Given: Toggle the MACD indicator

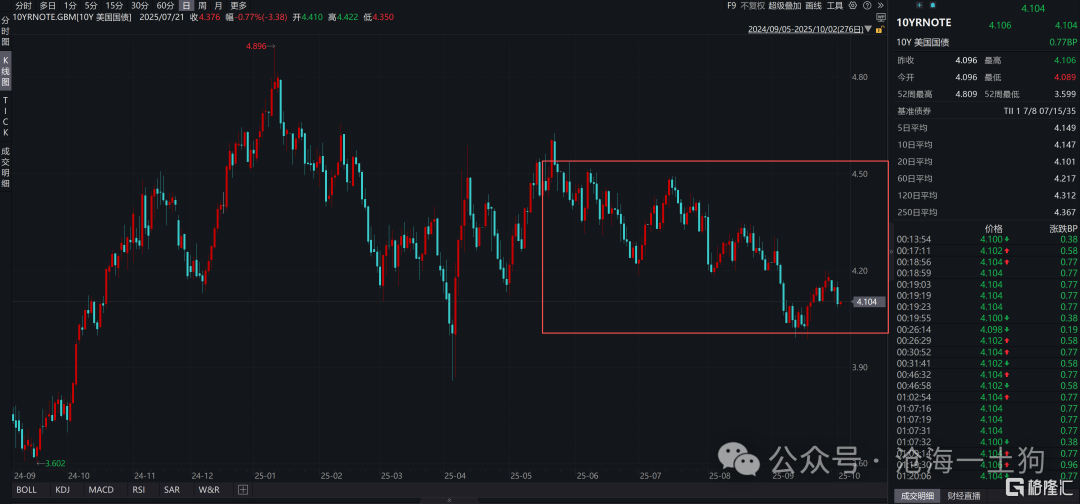Looking at the screenshot, I should tap(100, 490).
